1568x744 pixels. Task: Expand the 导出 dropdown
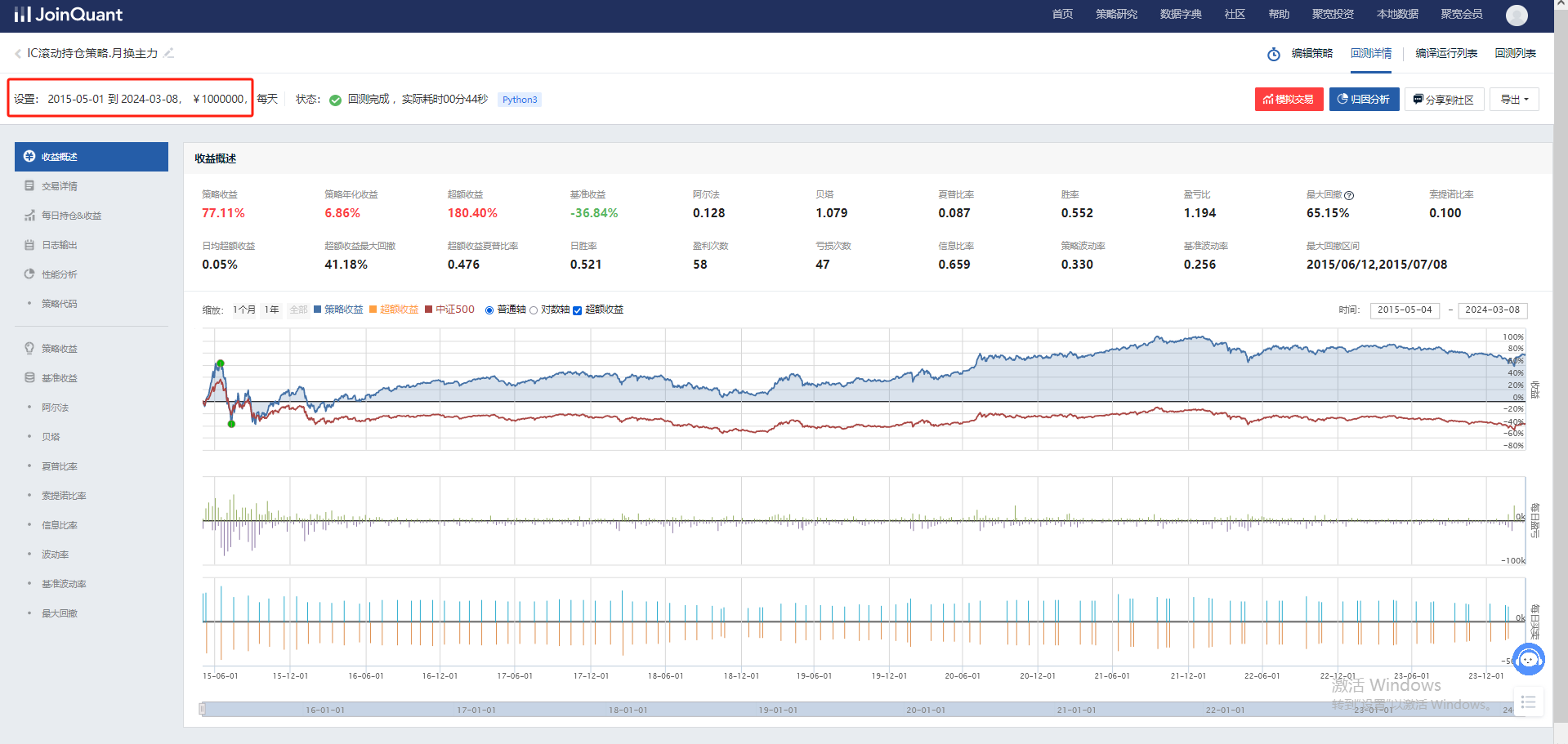[1514, 100]
